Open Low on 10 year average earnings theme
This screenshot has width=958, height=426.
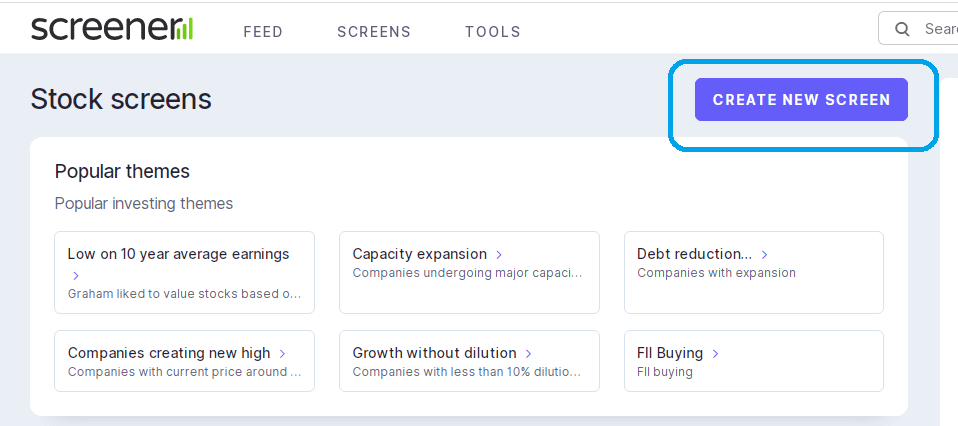pos(185,273)
